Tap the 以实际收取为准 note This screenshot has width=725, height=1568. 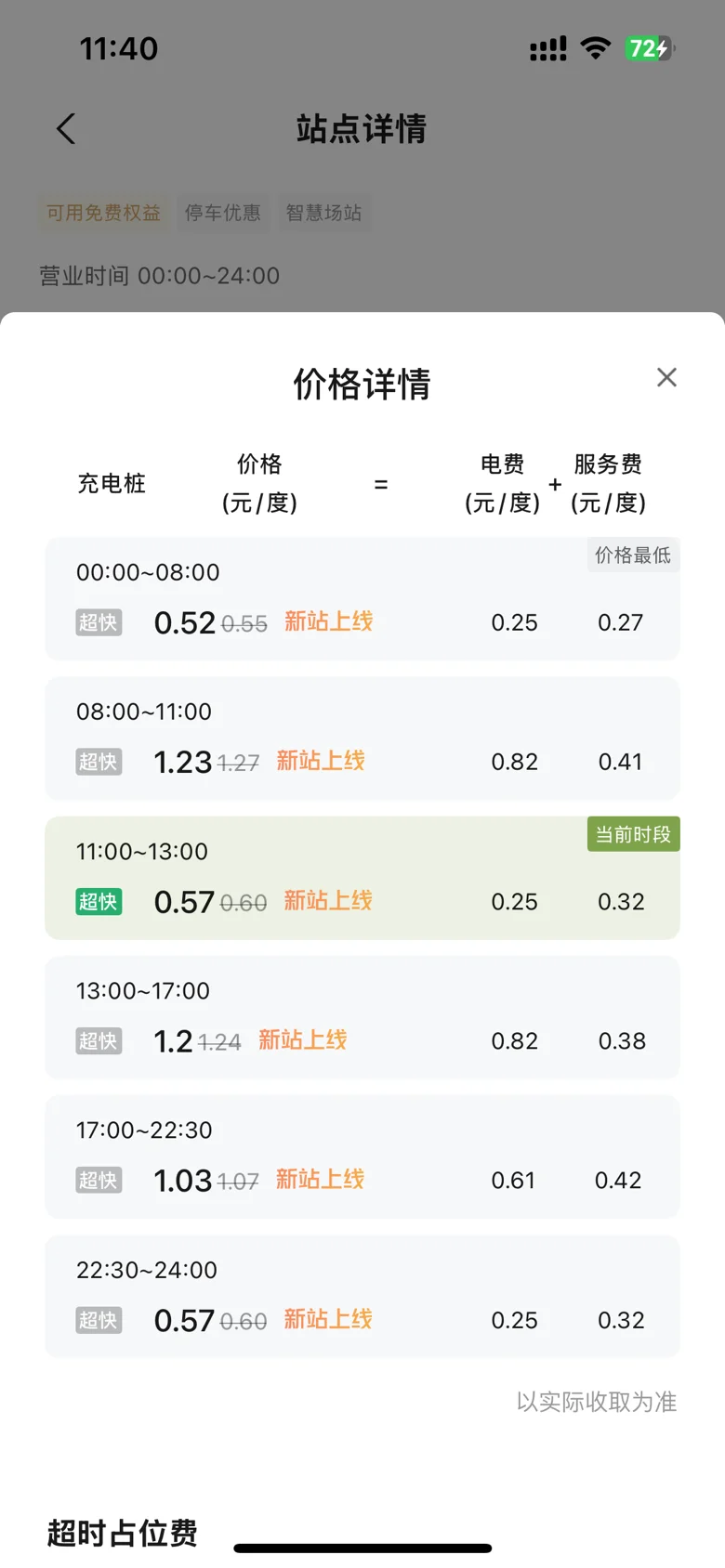pyautogui.click(x=597, y=1402)
